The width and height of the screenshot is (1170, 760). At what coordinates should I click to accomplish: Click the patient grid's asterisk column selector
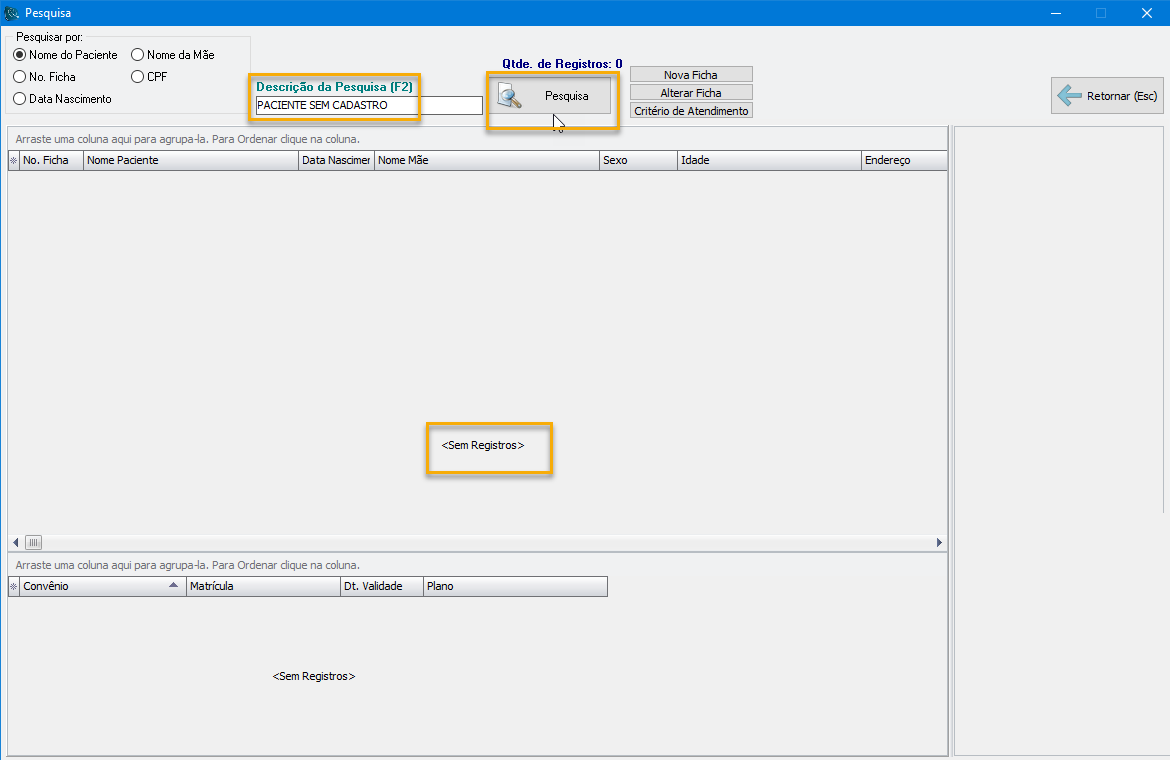pyautogui.click(x=13, y=160)
